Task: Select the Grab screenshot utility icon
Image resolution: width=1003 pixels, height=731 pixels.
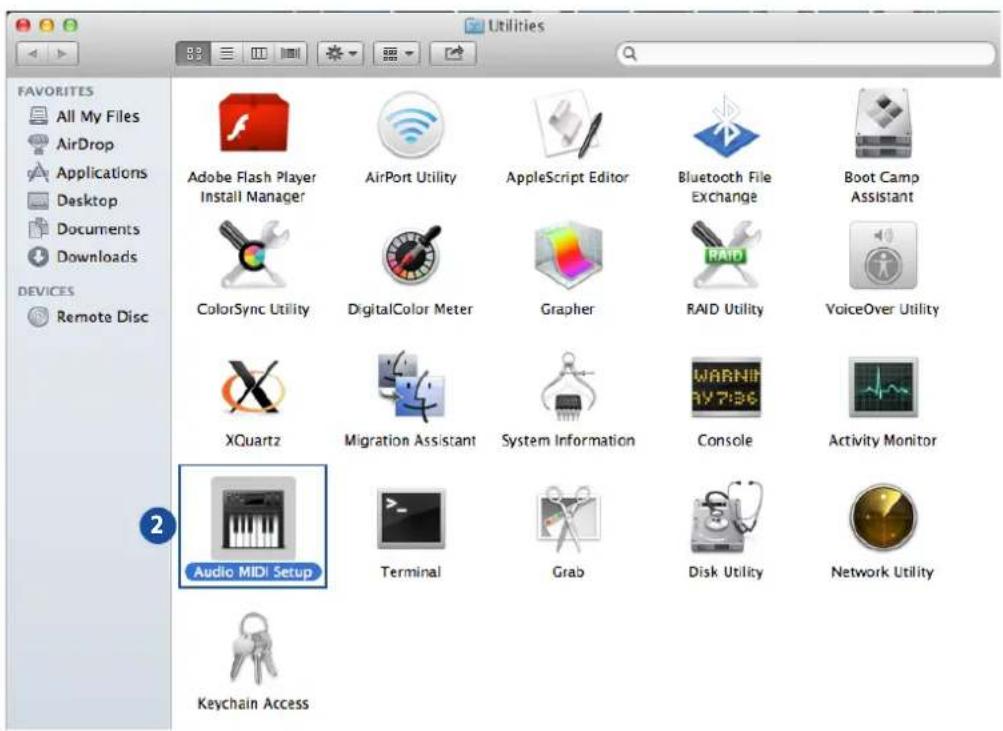Action: pyautogui.click(x=568, y=519)
